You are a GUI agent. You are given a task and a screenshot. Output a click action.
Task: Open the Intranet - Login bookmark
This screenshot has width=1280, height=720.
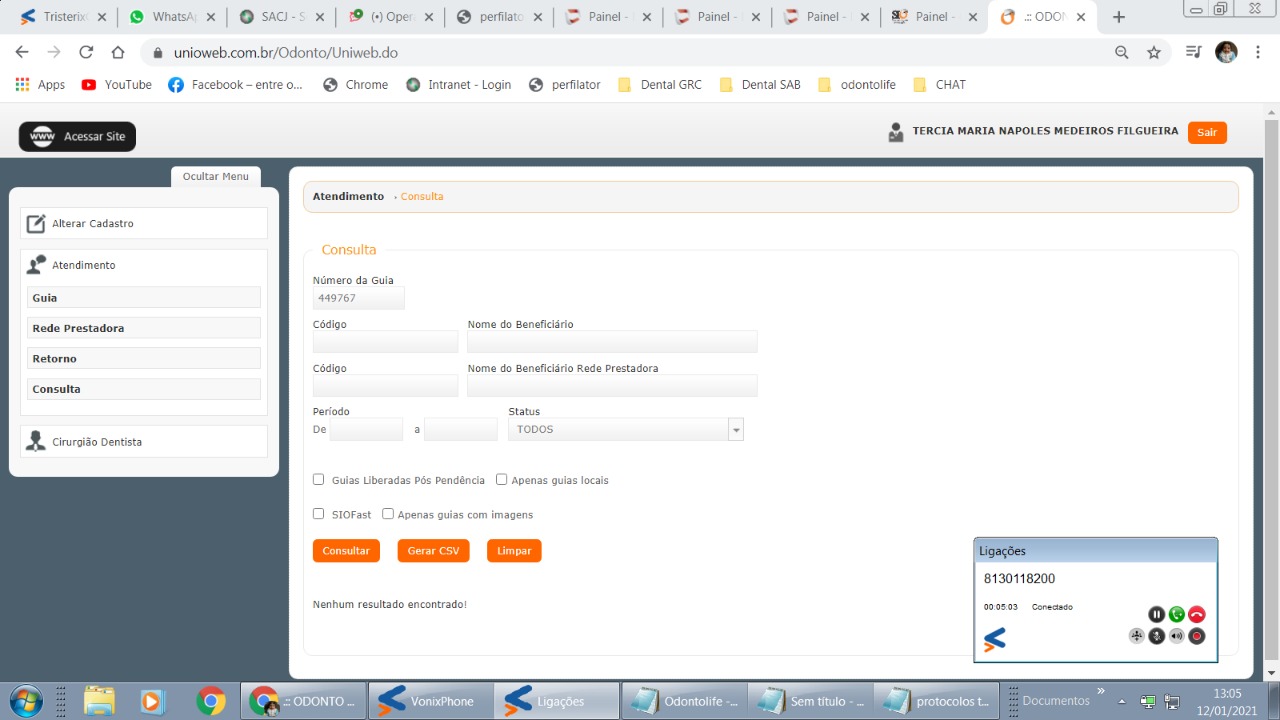click(458, 85)
